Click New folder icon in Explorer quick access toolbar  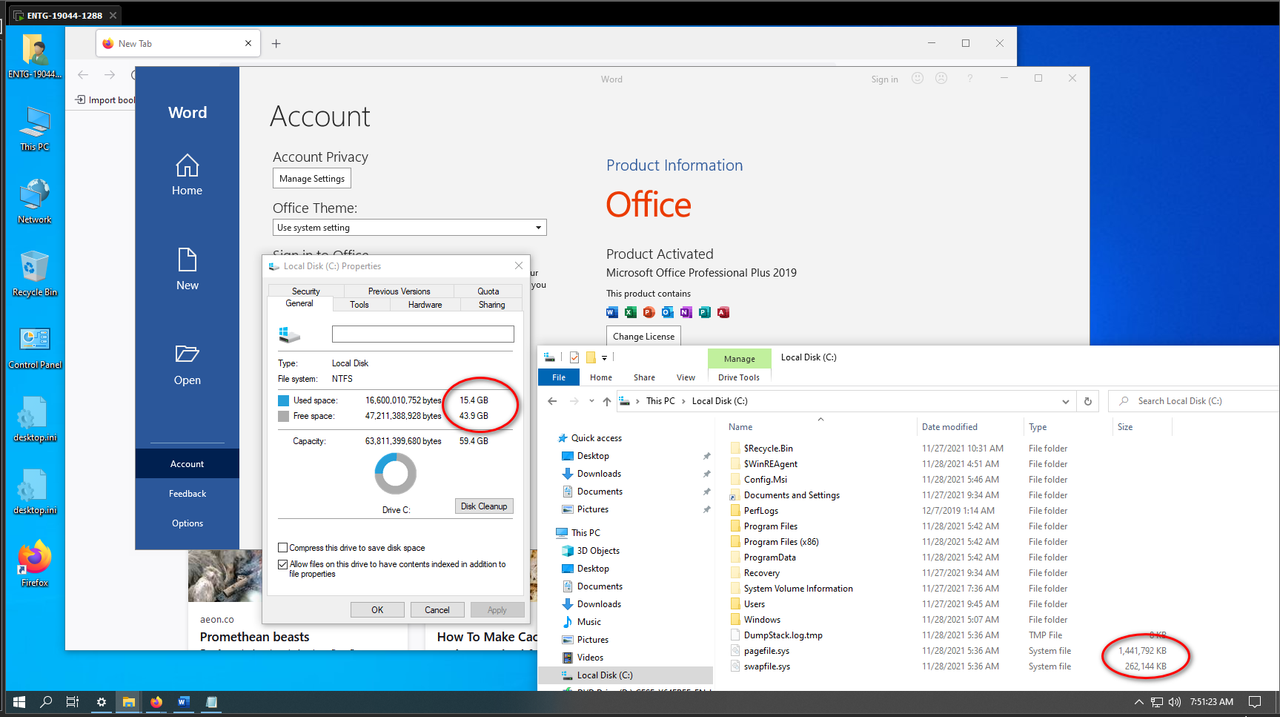click(591, 357)
